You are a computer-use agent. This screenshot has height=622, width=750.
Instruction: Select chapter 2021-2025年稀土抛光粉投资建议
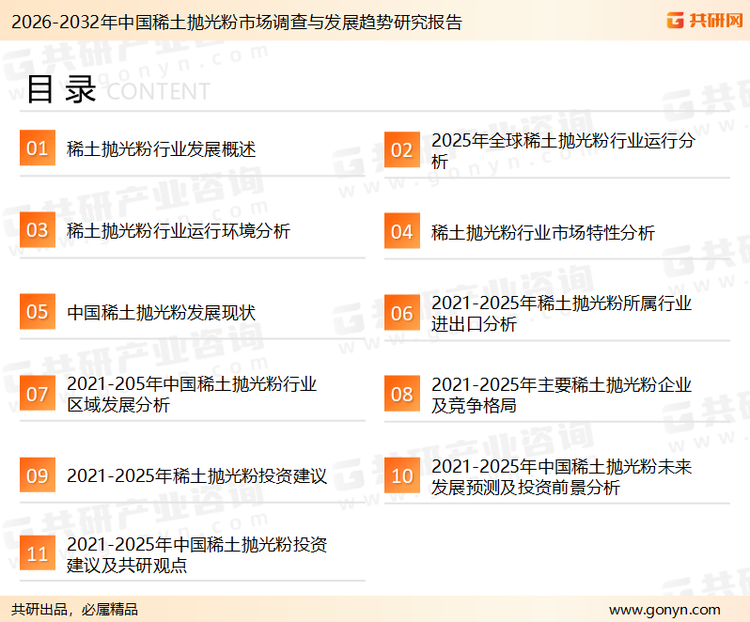click(197, 476)
